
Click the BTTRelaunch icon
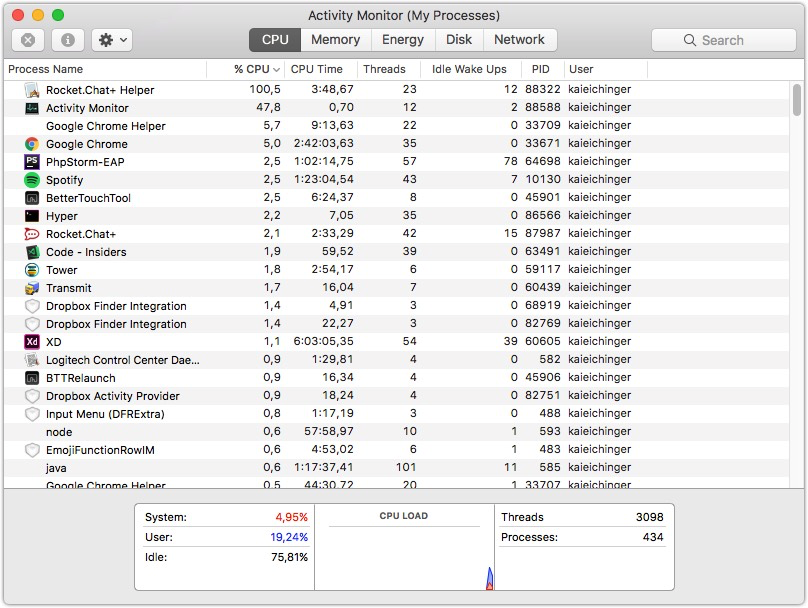(x=32, y=378)
